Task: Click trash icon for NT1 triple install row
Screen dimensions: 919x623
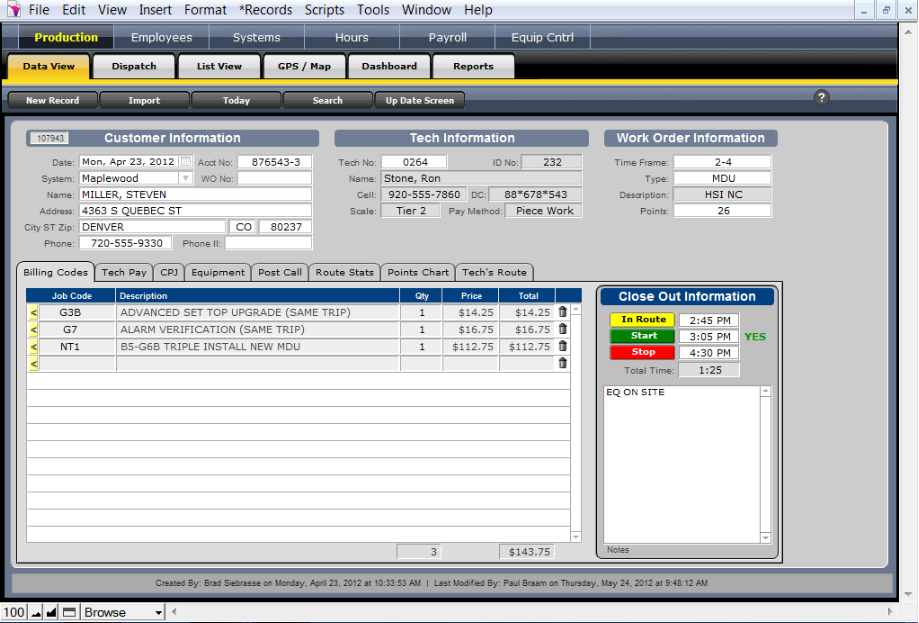Action: (x=562, y=346)
